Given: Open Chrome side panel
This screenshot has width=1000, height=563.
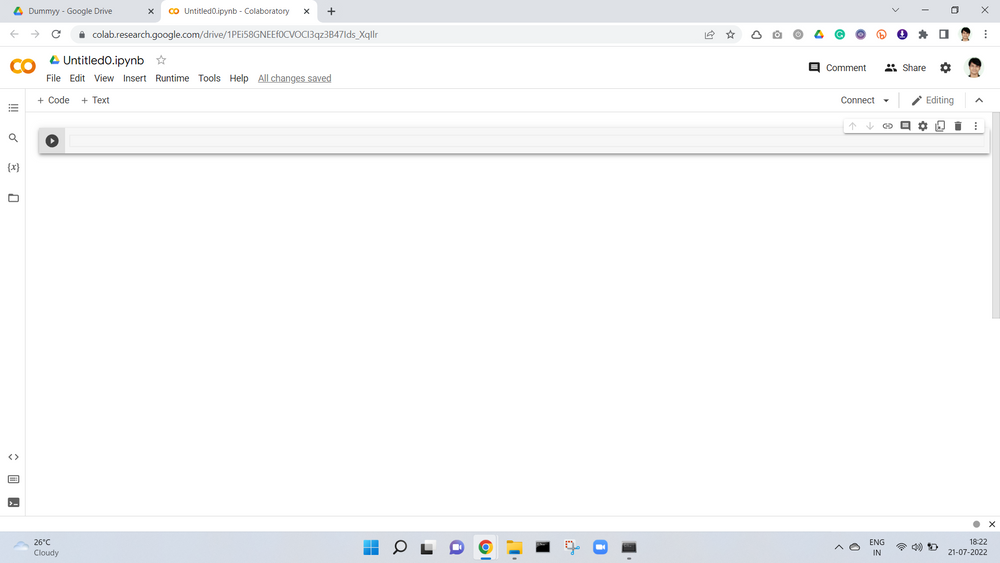Looking at the screenshot, I should click(x=944, y=34).
